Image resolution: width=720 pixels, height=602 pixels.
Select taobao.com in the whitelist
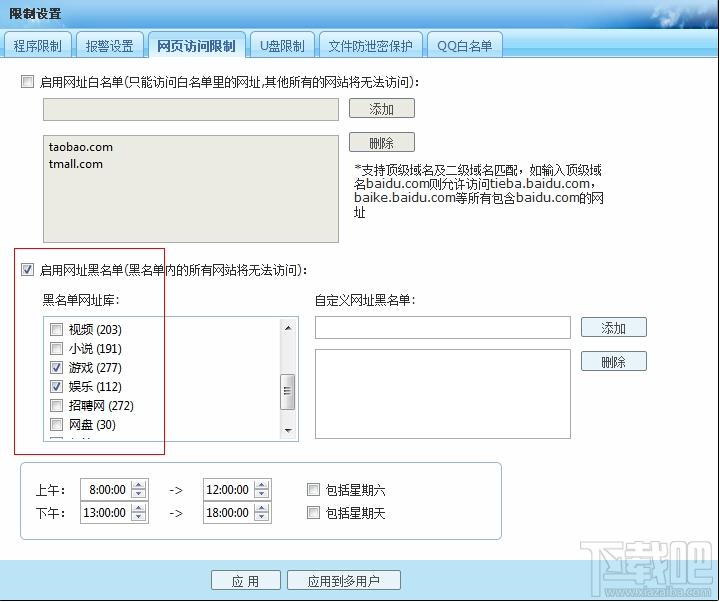pyautogui.click(x=81, y=147)
